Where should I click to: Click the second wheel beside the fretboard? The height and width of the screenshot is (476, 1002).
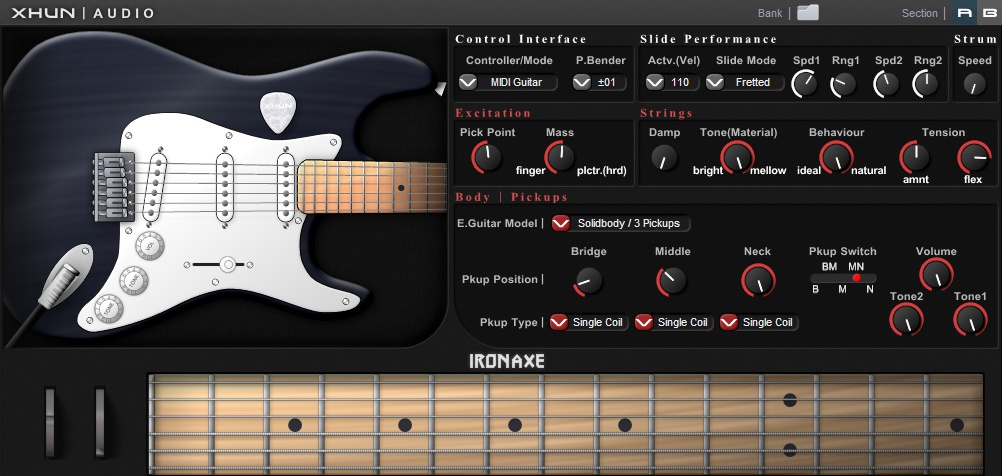[100, 422]
